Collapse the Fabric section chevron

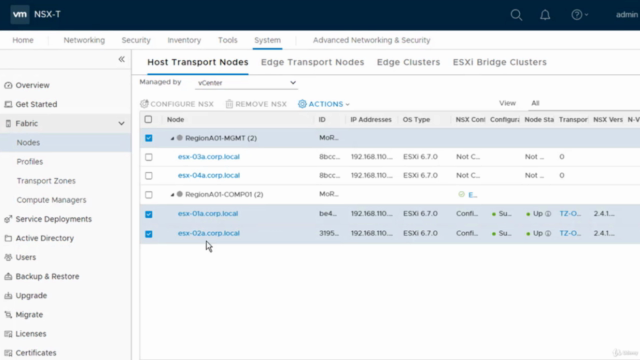(x=121, y=123)
